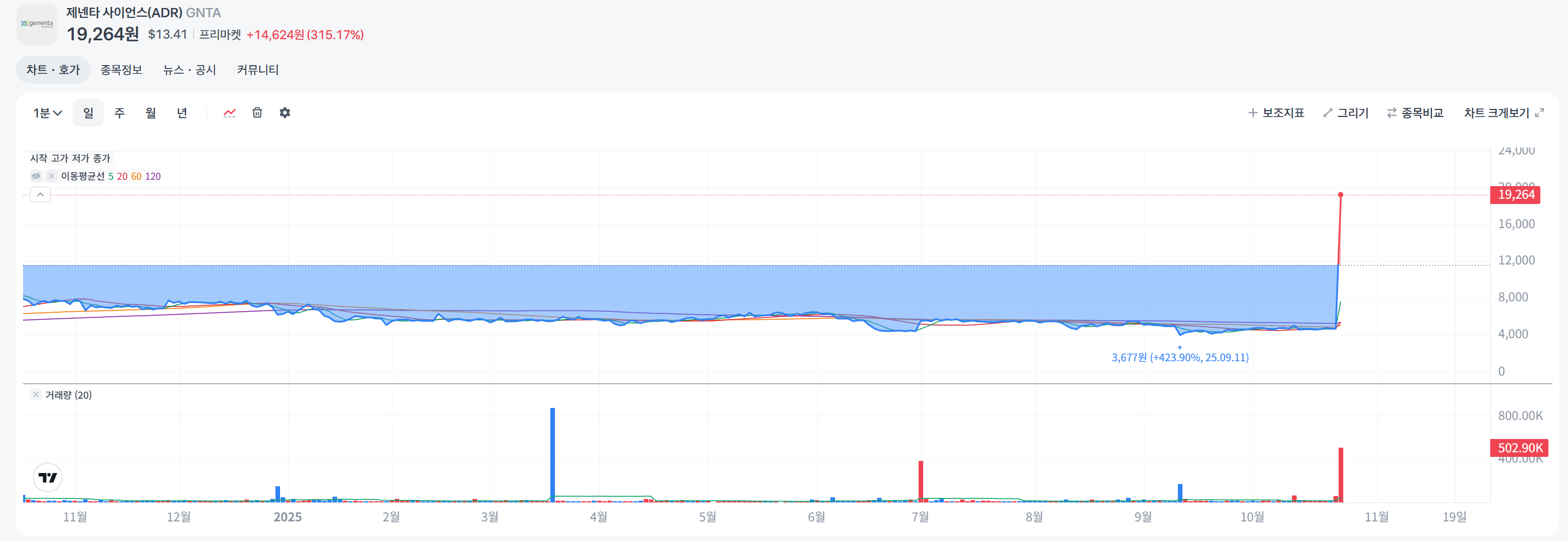Click the +14,624원 (315.17%) change text
This screenshot has width=1568, height=541.
point(305,35)
